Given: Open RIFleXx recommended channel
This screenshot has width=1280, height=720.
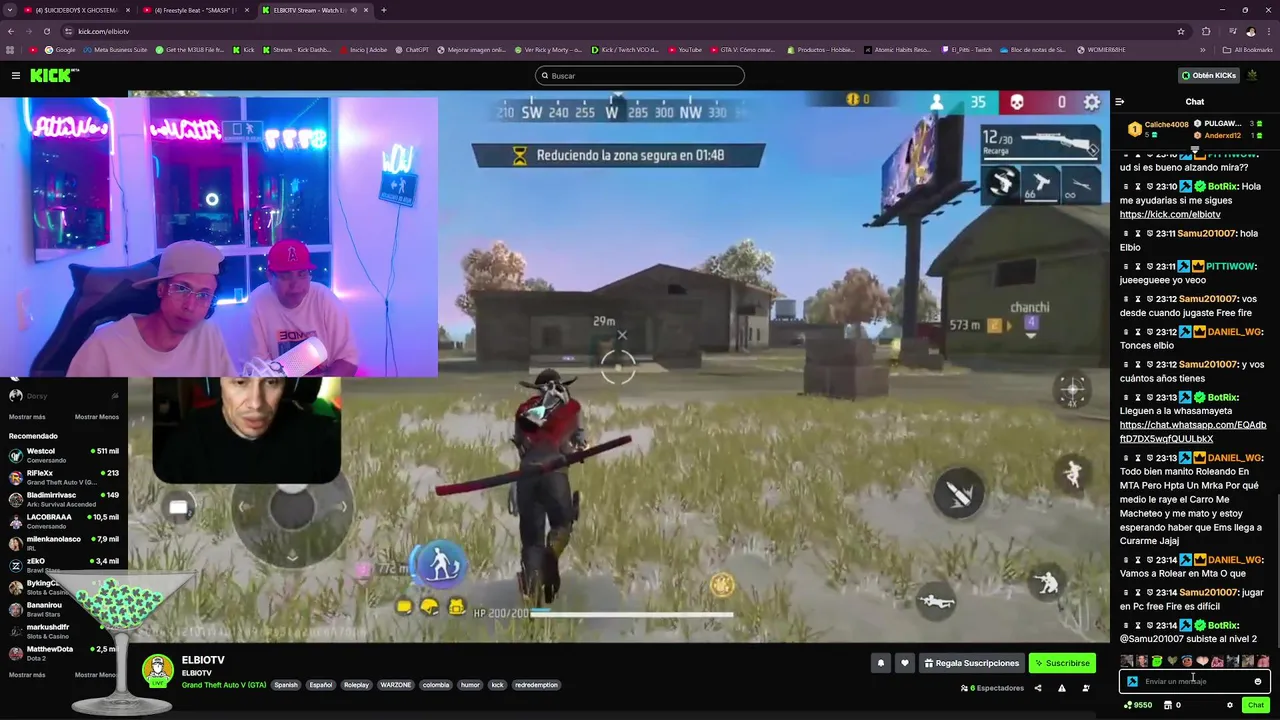Looking at the screenshot, I should pyautogui.click(x=64, y=477).
